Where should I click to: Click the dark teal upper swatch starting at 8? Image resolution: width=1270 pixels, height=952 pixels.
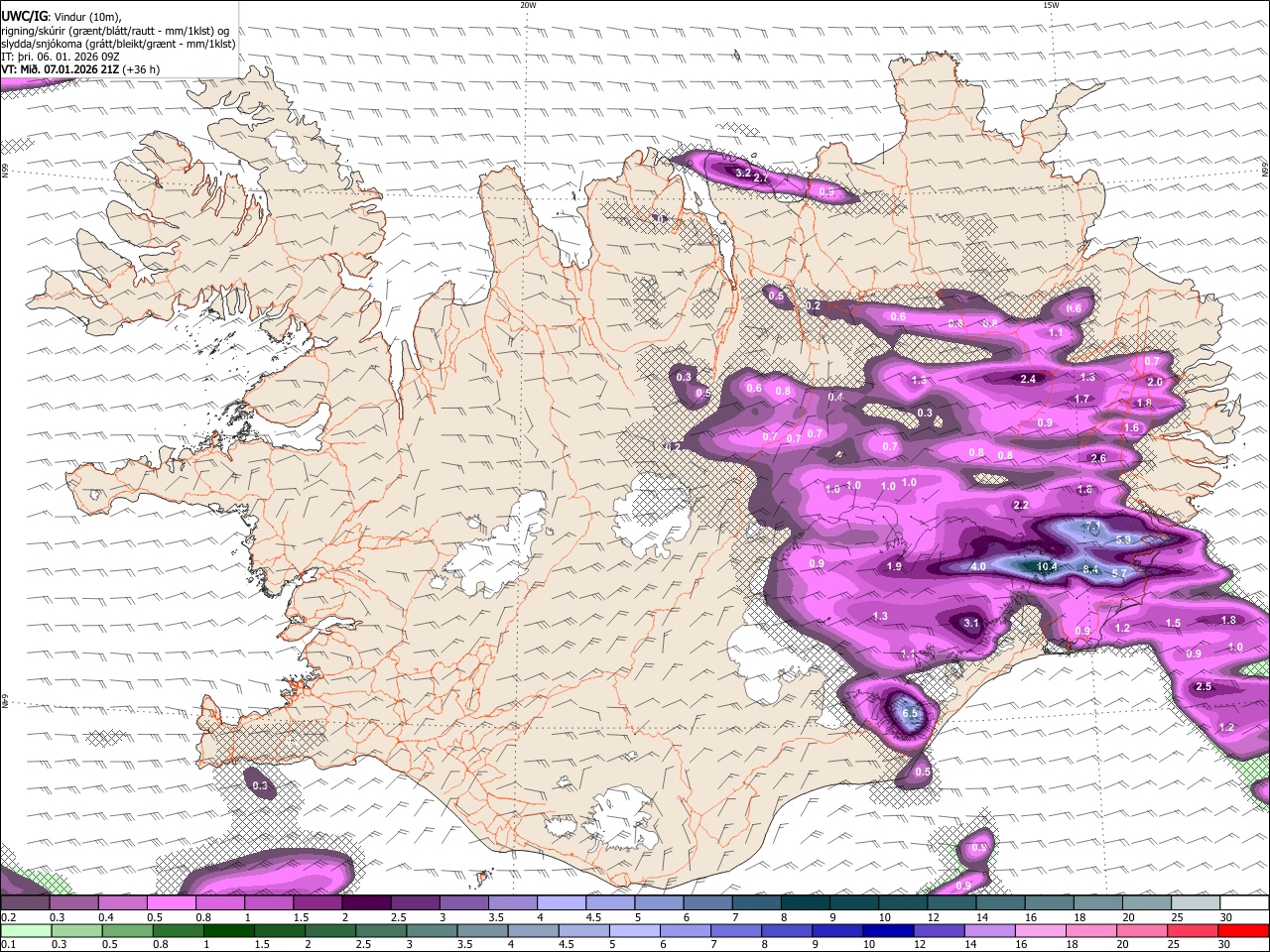(806, 903)
